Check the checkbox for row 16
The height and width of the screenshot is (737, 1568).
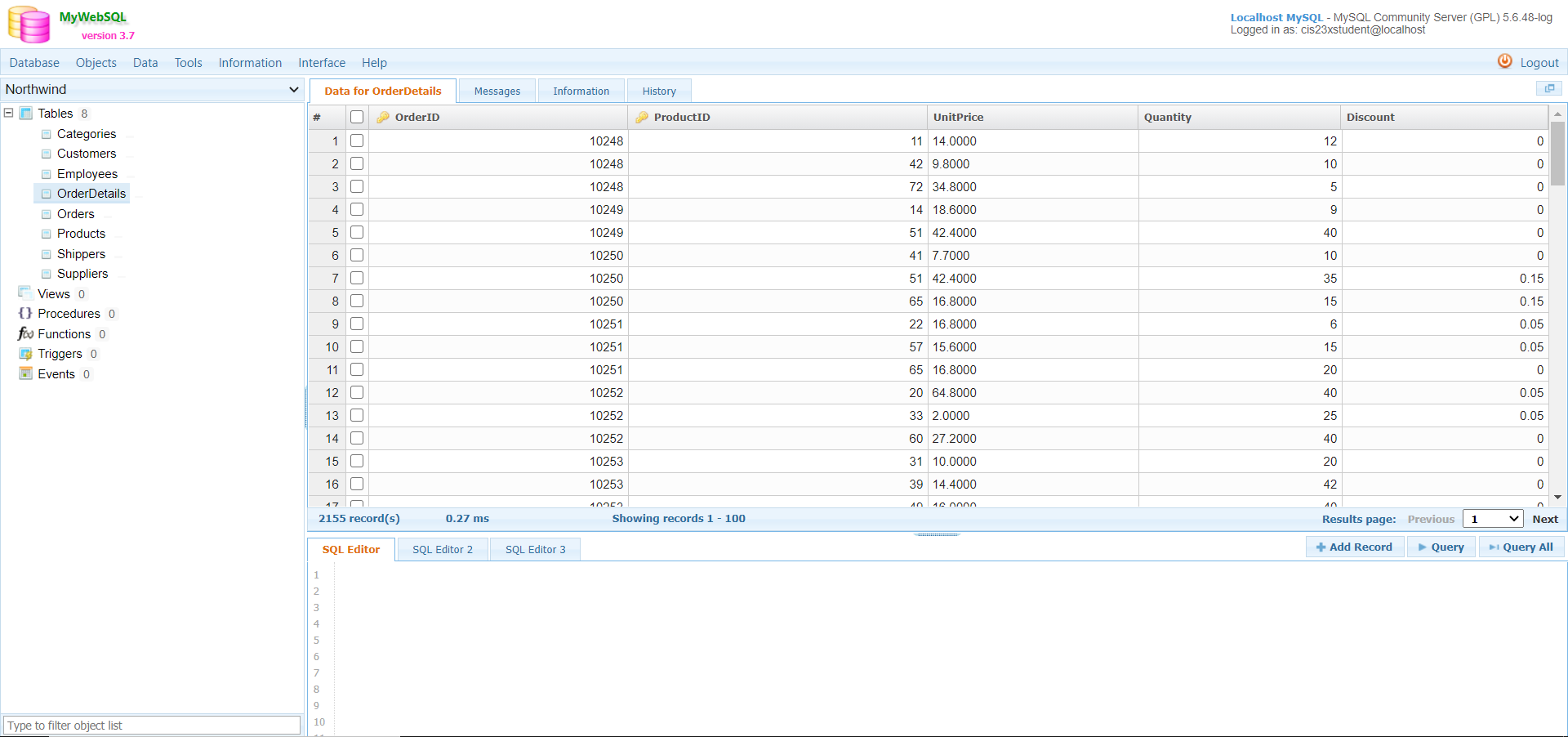pos(357,484)
